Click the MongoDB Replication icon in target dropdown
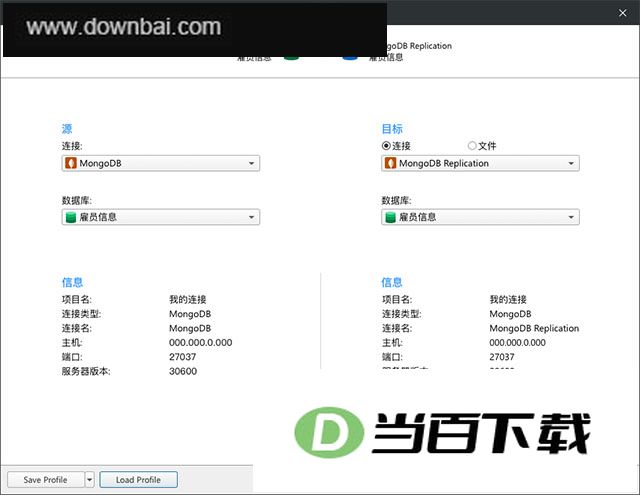The height and width of the screenshot is (495, 640). [x=391, y=163]
